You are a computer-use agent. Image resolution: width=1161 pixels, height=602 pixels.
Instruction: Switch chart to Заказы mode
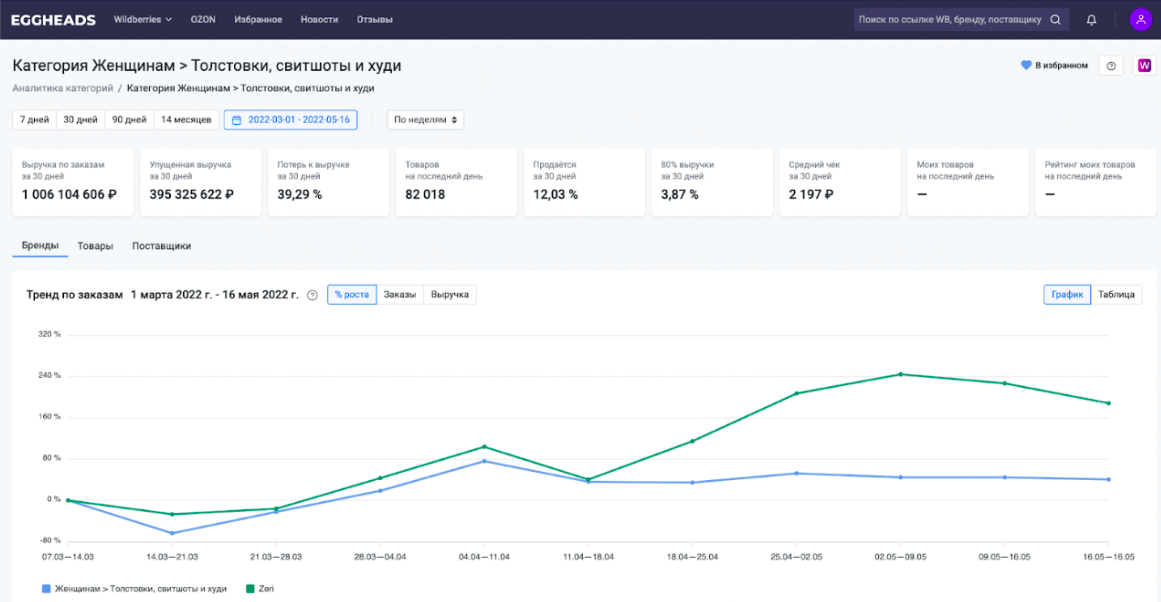click(x=400, y=295)
